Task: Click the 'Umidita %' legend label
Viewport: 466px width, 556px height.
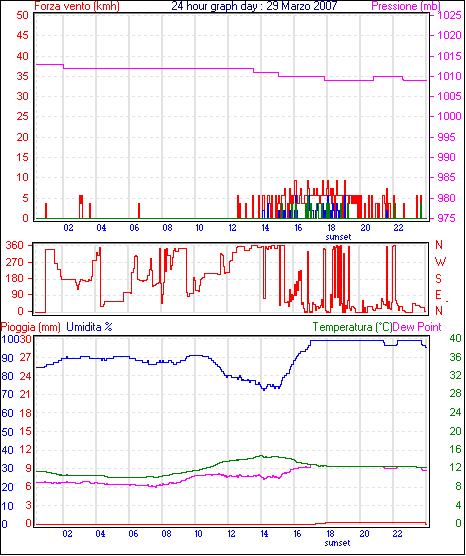Action: tap(89, 327)
